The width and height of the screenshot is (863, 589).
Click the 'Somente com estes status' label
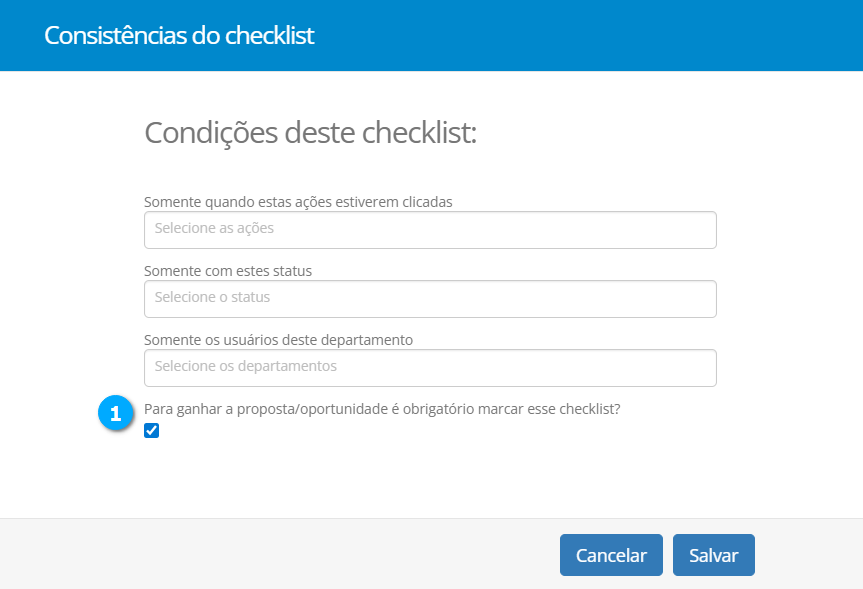point(228,270)
